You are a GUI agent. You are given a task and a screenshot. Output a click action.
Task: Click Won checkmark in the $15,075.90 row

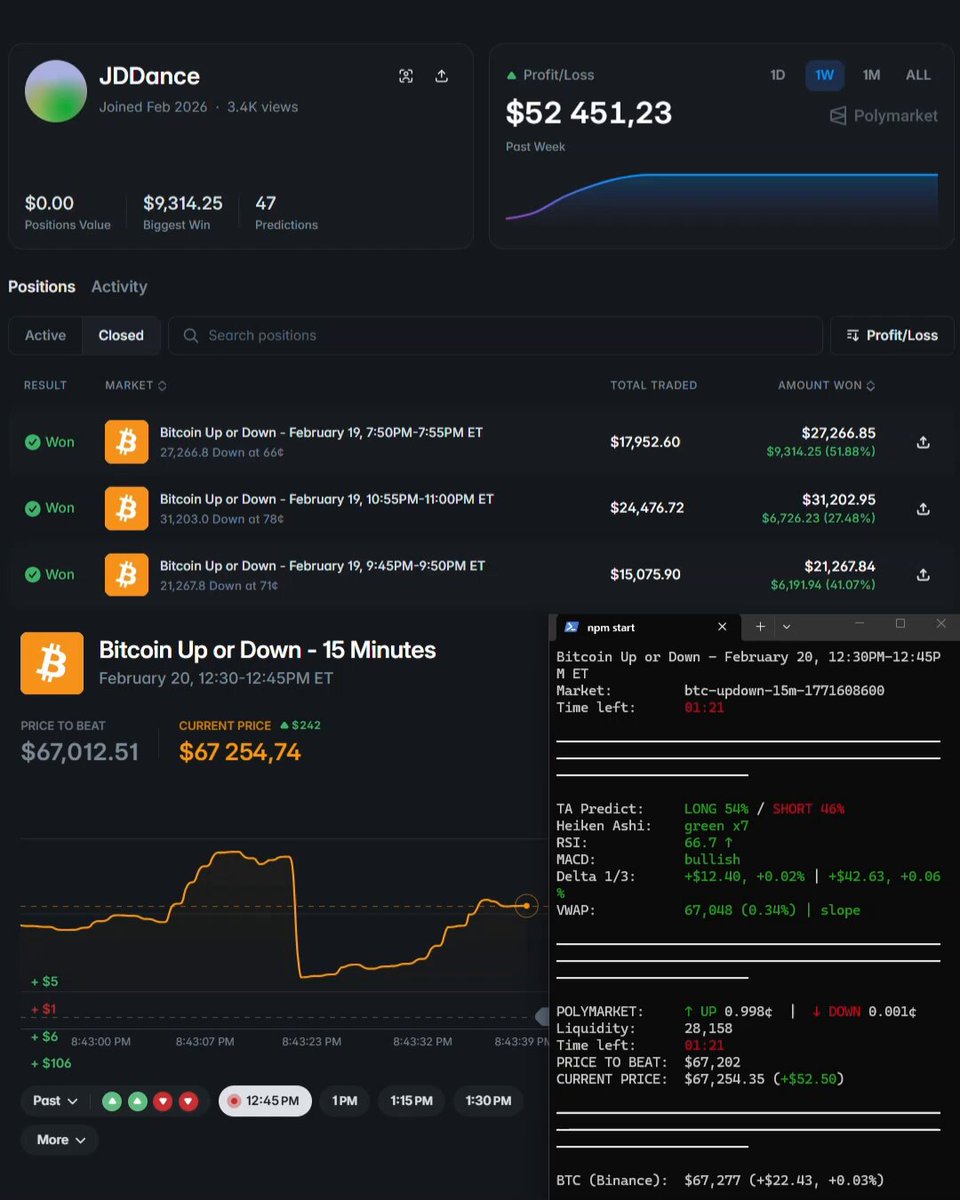coord(32,575)
